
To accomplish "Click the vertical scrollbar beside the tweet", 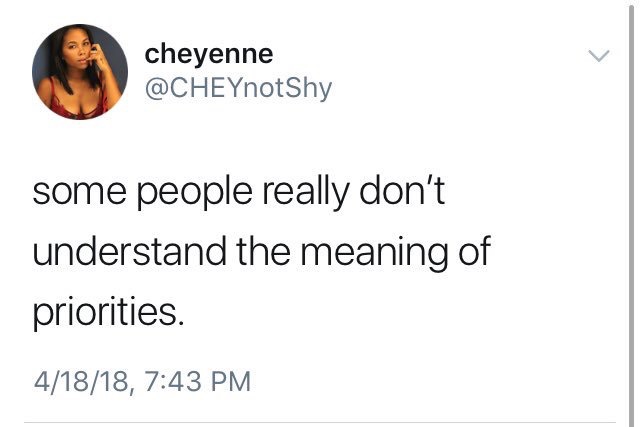I will (631, 214).
